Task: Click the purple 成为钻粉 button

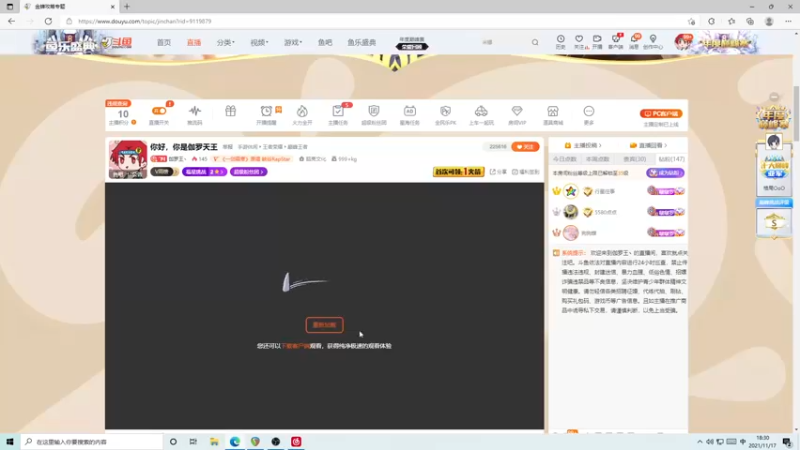Action: tap(665, 173)
